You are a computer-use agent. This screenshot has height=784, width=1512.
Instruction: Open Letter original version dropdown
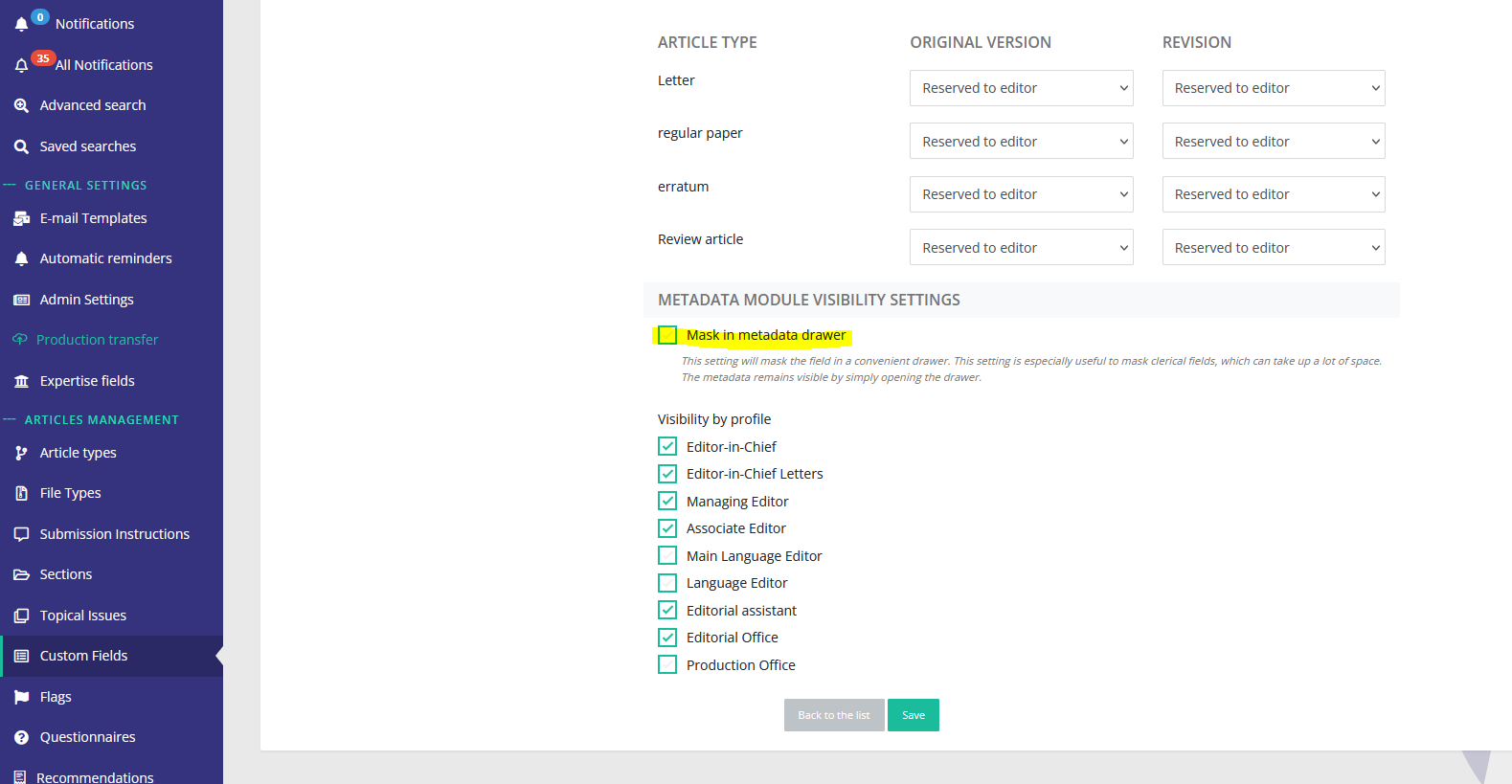(1021, 88)
